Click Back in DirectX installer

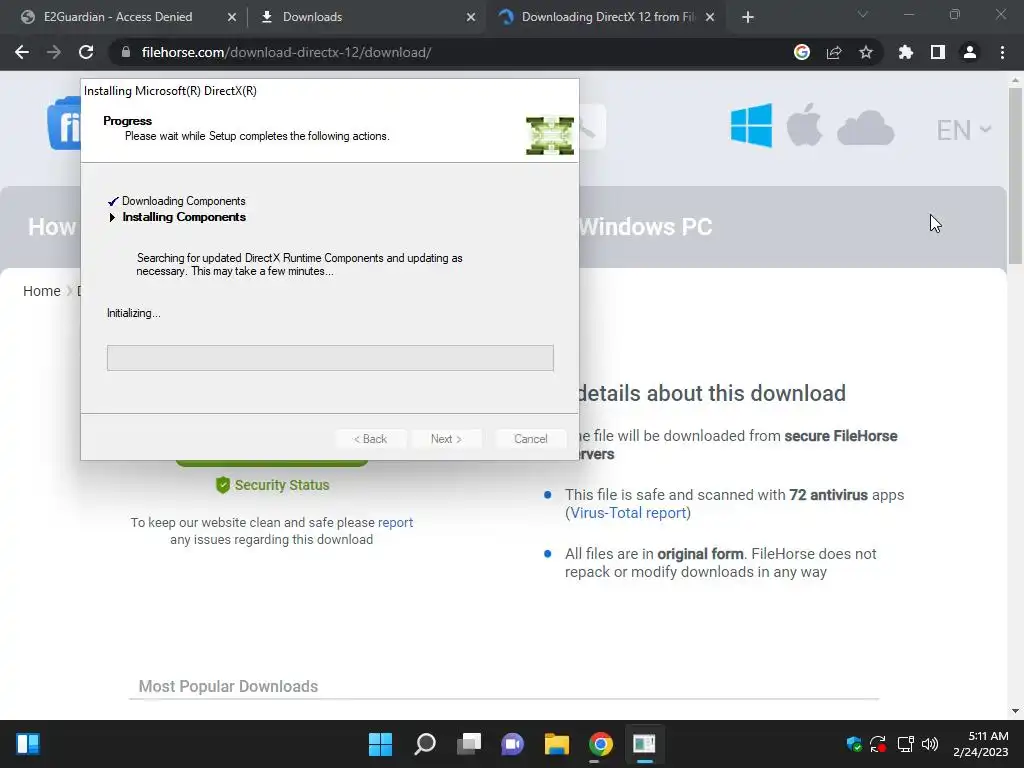click(371, 439)
